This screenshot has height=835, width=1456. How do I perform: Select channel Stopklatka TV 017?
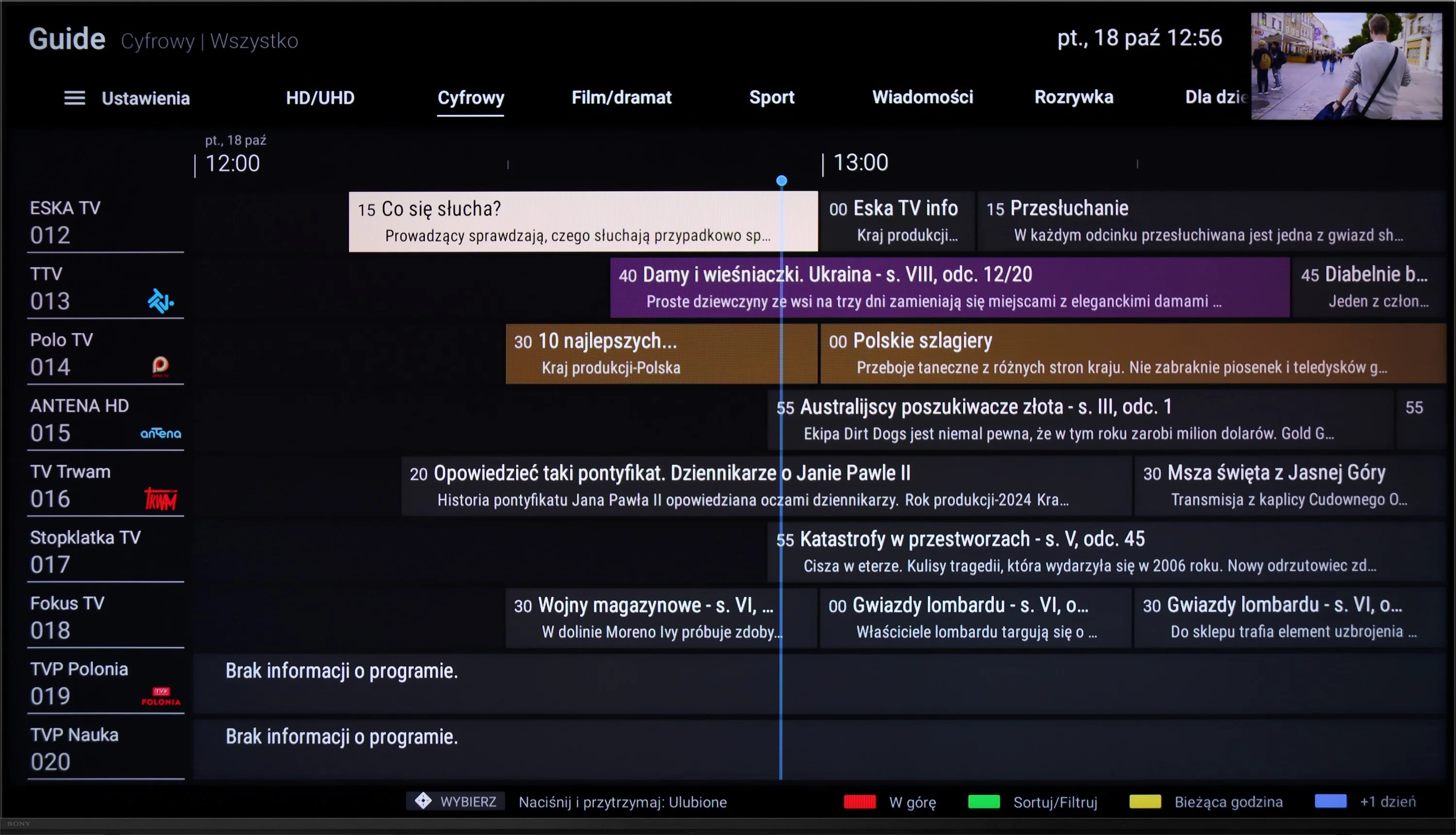(105, 552)
